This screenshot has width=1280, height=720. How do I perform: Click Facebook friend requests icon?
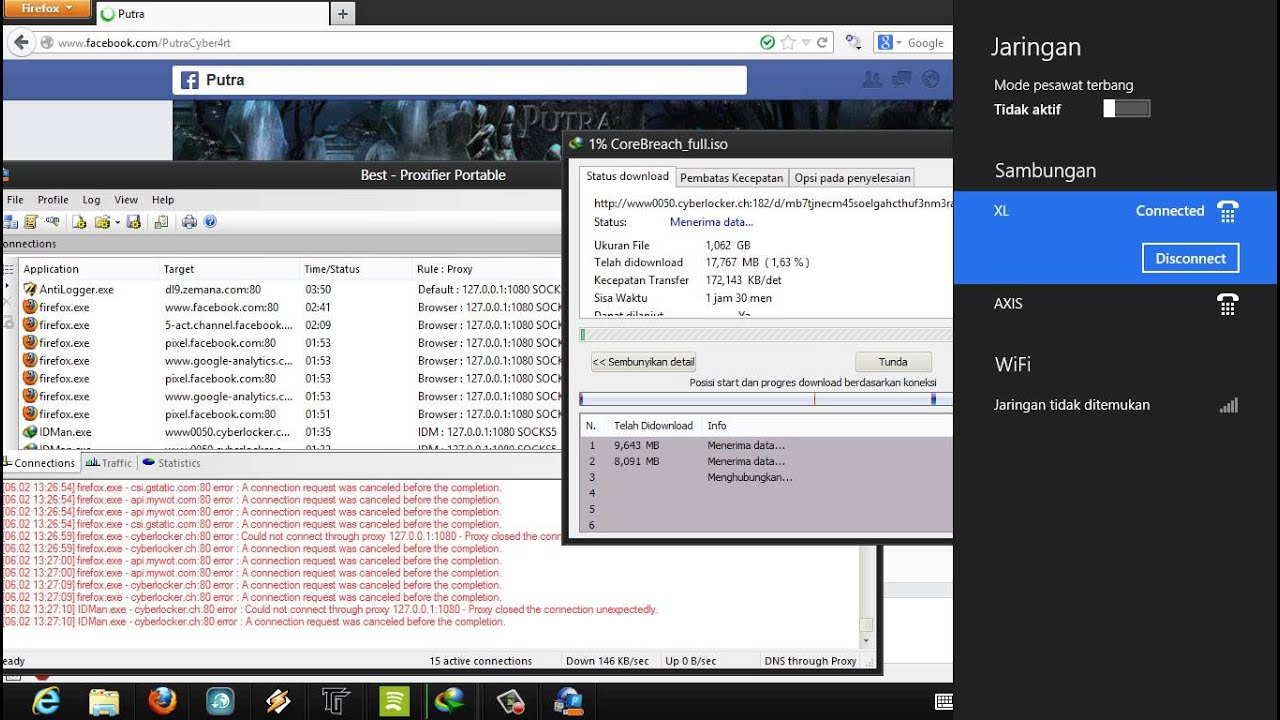click(x=872, y=79)
